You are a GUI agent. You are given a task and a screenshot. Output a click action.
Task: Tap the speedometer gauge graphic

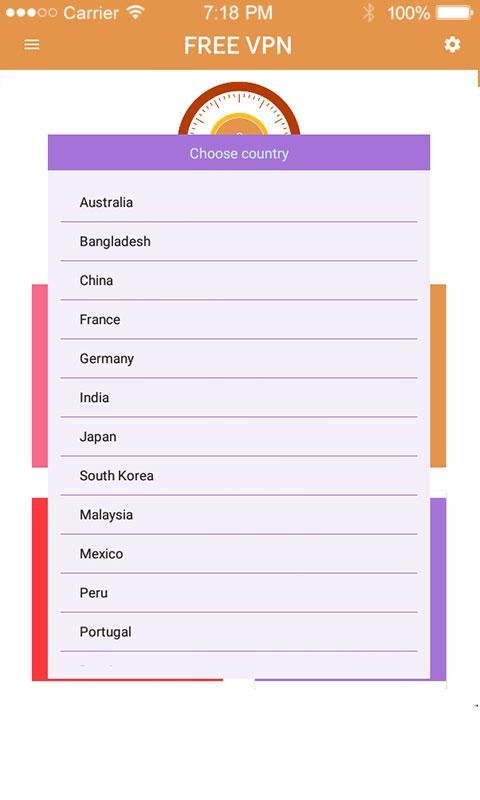pyautogui.click(x=239, y=108)
